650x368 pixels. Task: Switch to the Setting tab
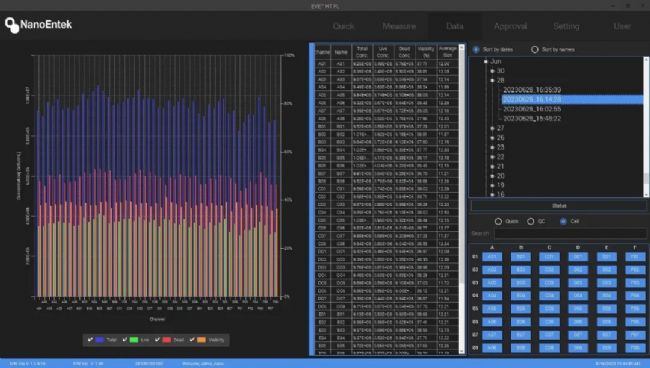tap(566, 26)
